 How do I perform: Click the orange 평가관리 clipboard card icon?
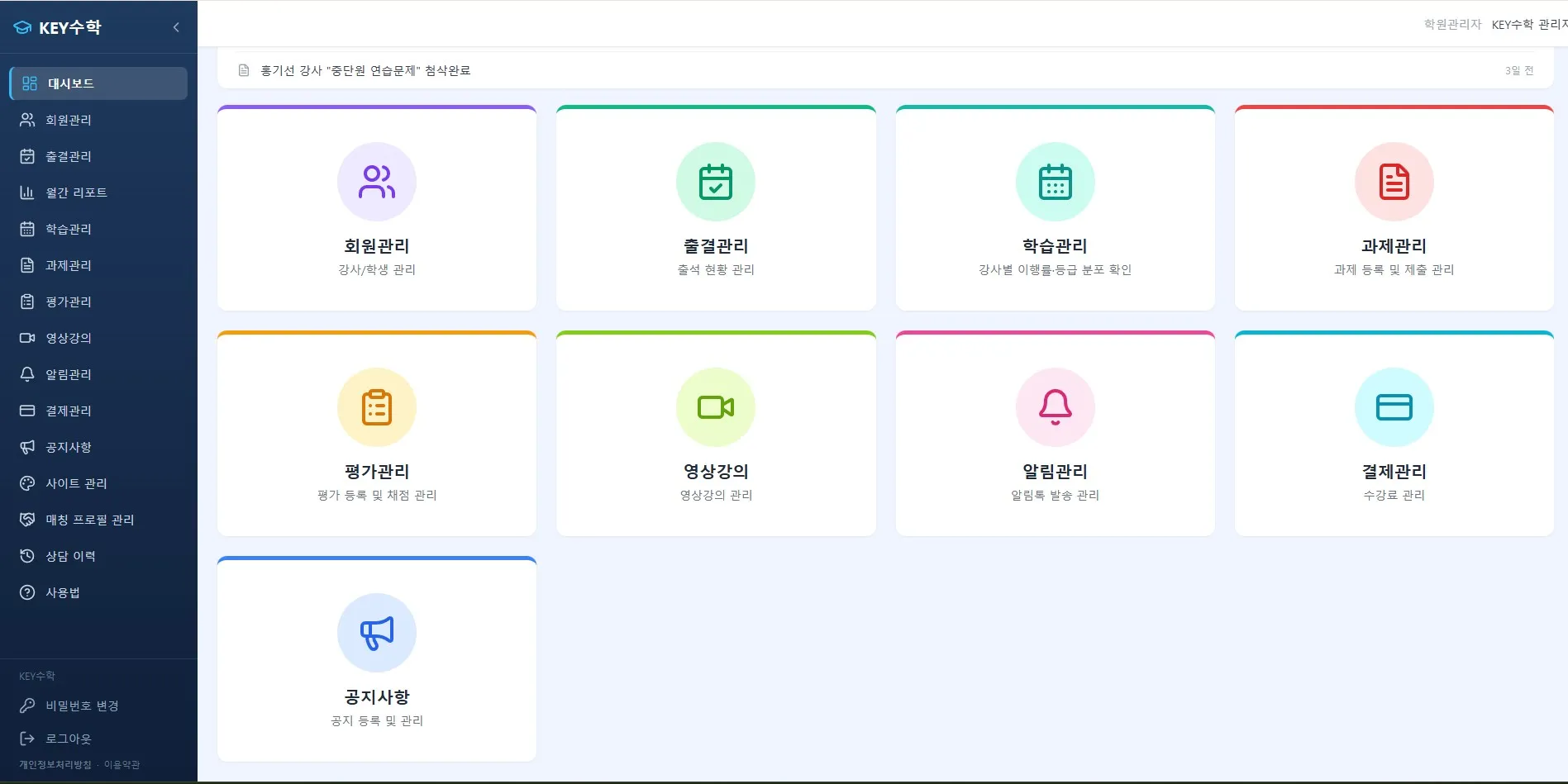(x=377, y=407)
